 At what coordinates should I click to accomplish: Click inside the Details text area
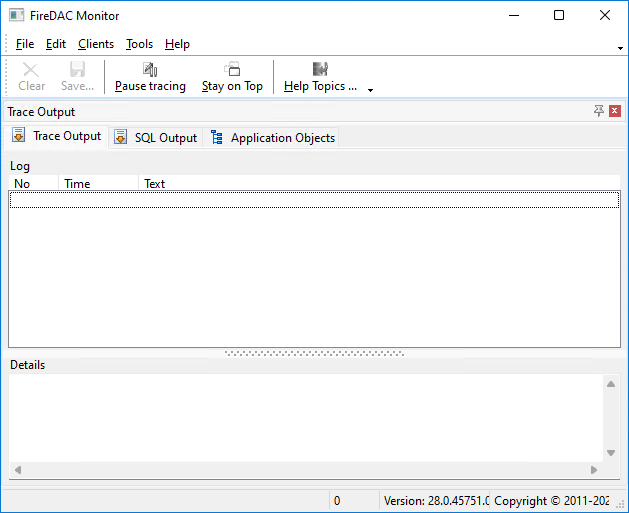tap(306, 418)
